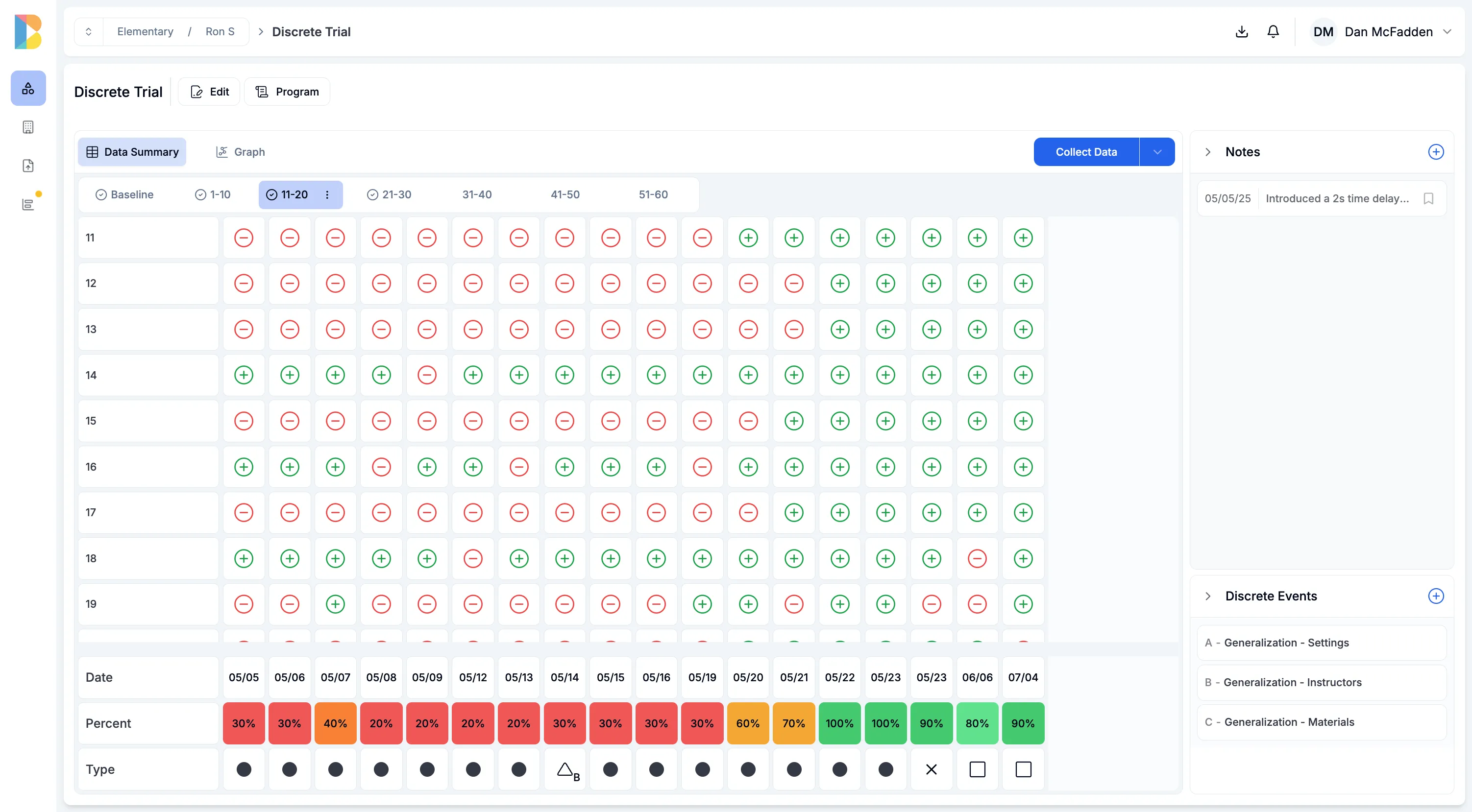Click the triangle B type marker for 05/14
1472x812 pixels.
[x=567, y=770]
